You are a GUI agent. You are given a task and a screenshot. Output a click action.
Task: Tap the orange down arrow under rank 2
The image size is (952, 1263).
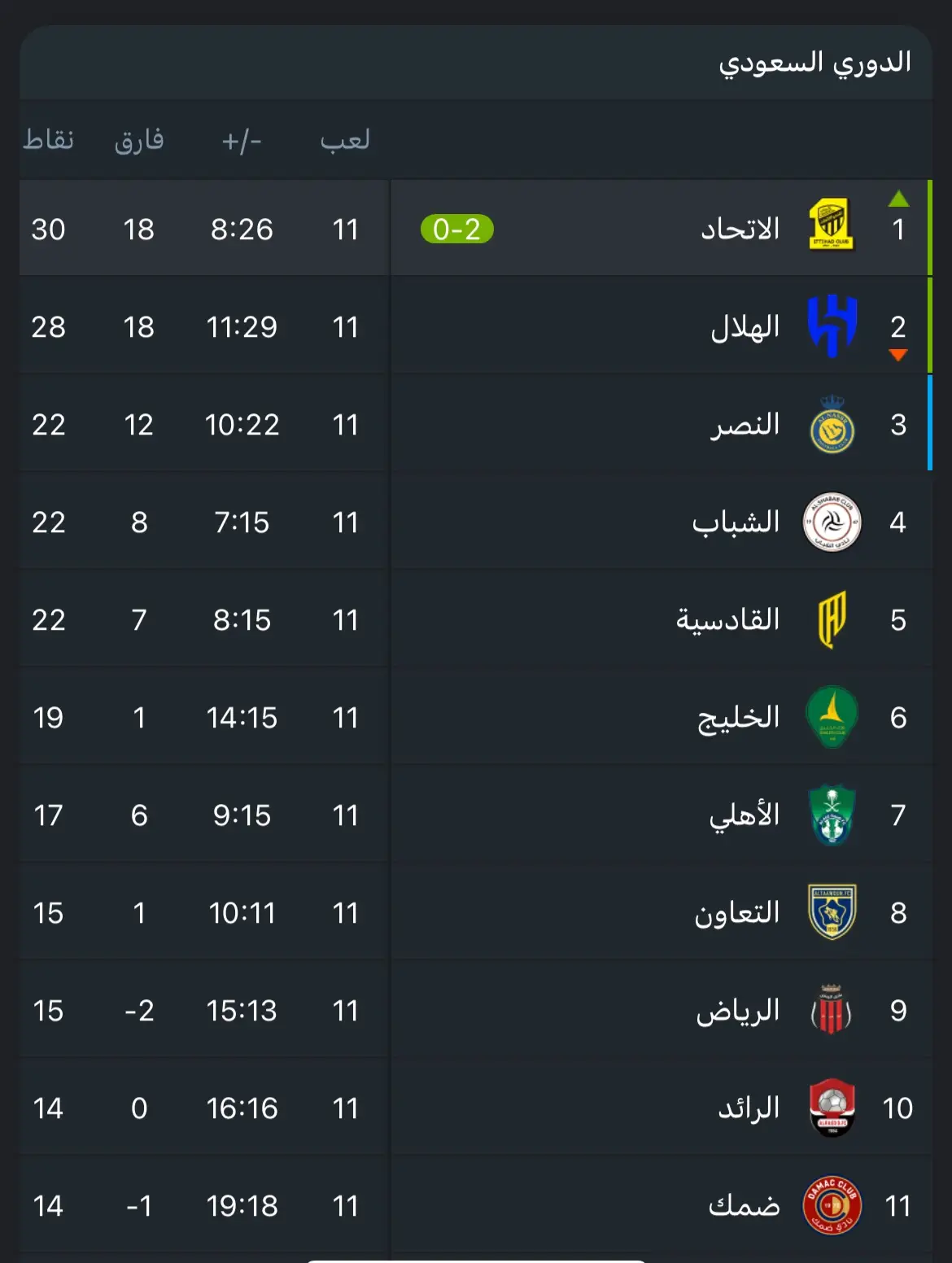tap(898, 355)
